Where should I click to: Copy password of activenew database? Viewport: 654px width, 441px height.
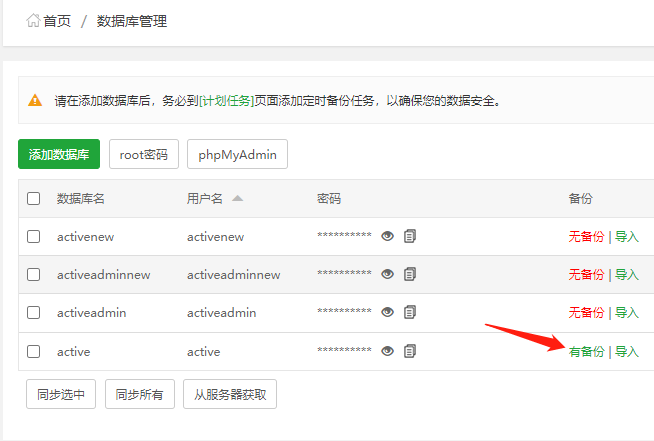pyautogui.click(x=410, y=237)
